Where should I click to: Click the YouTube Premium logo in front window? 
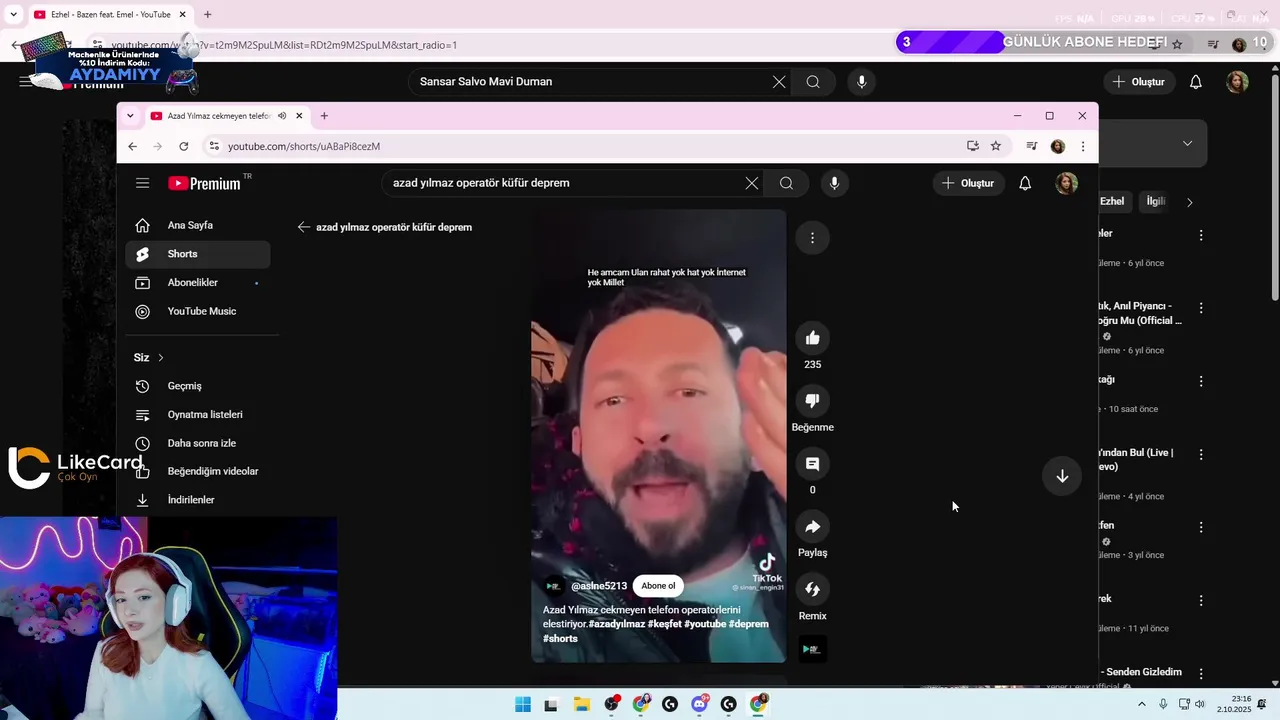click(x=204, y=183)
